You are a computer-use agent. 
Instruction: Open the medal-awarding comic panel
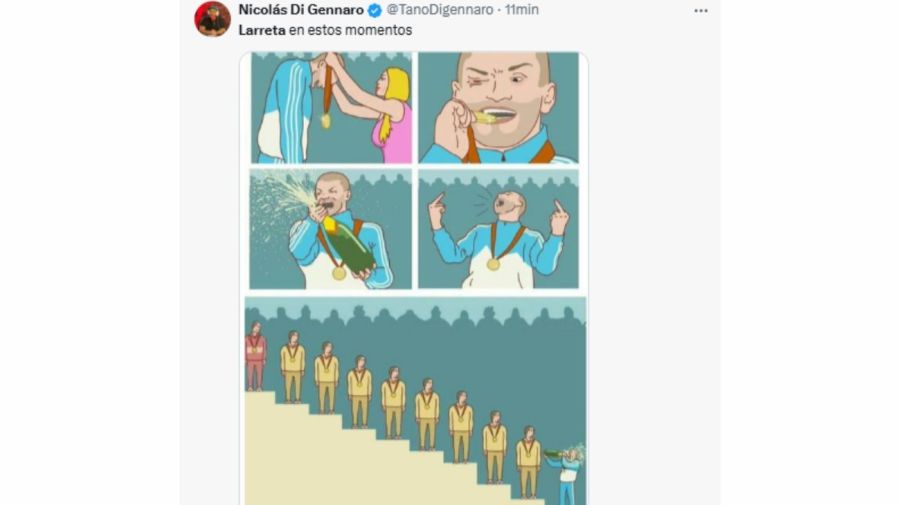[x=331, y=108]
